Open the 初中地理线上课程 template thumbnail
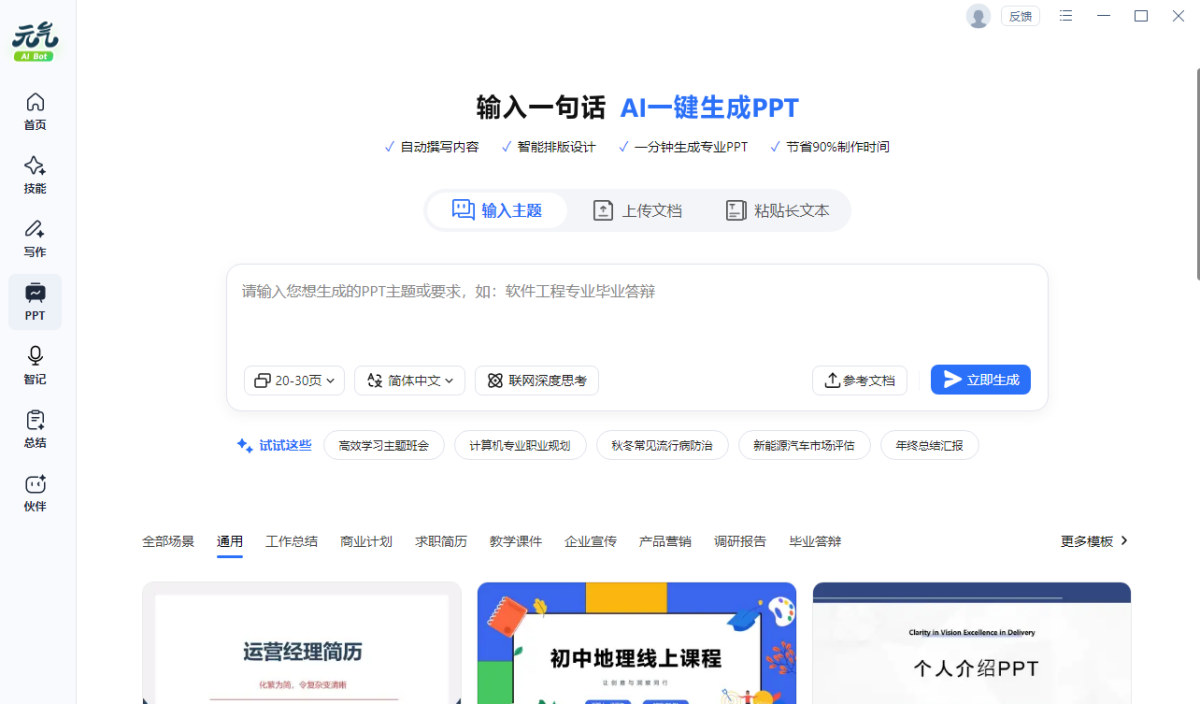This screenshot has height=704, width=1200. [636, 643]
